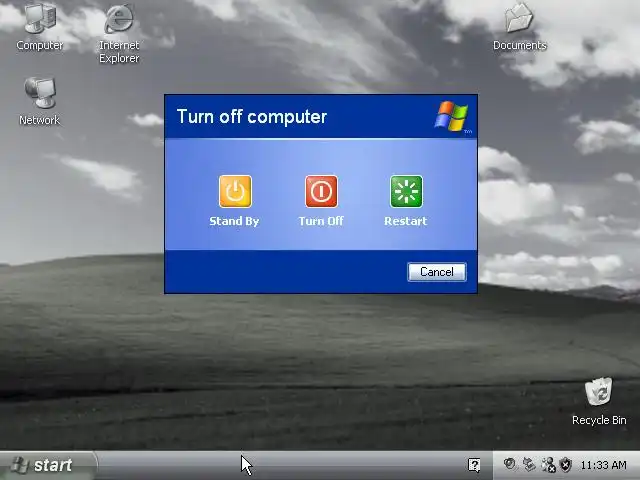Select the Internet Explorer desktop icon
640x480 pixels.
pyautogui.click(x=119, y=34)
